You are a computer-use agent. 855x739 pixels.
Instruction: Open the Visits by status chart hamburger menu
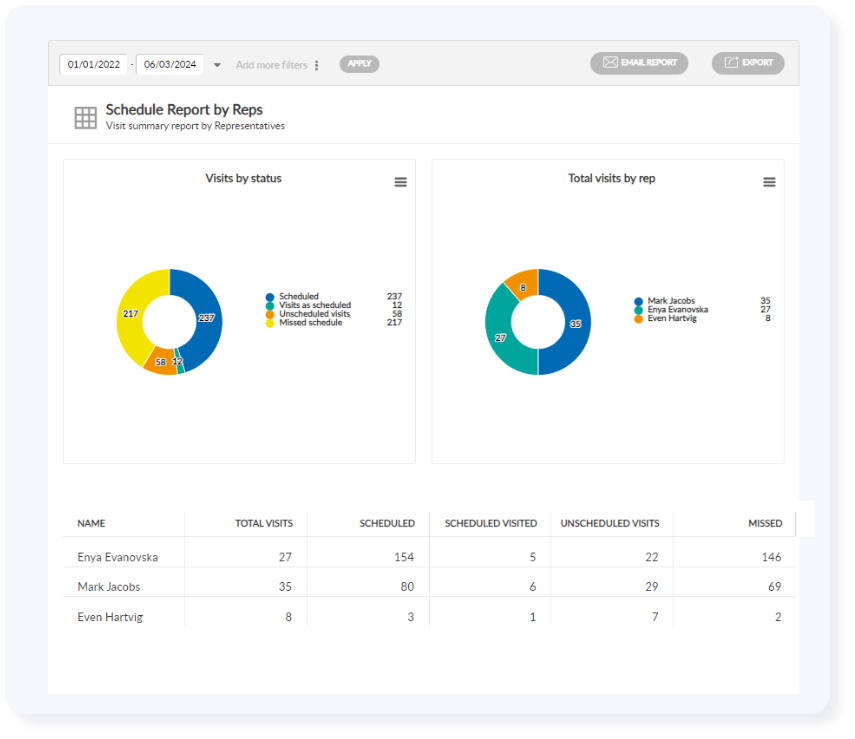point(400,182)
